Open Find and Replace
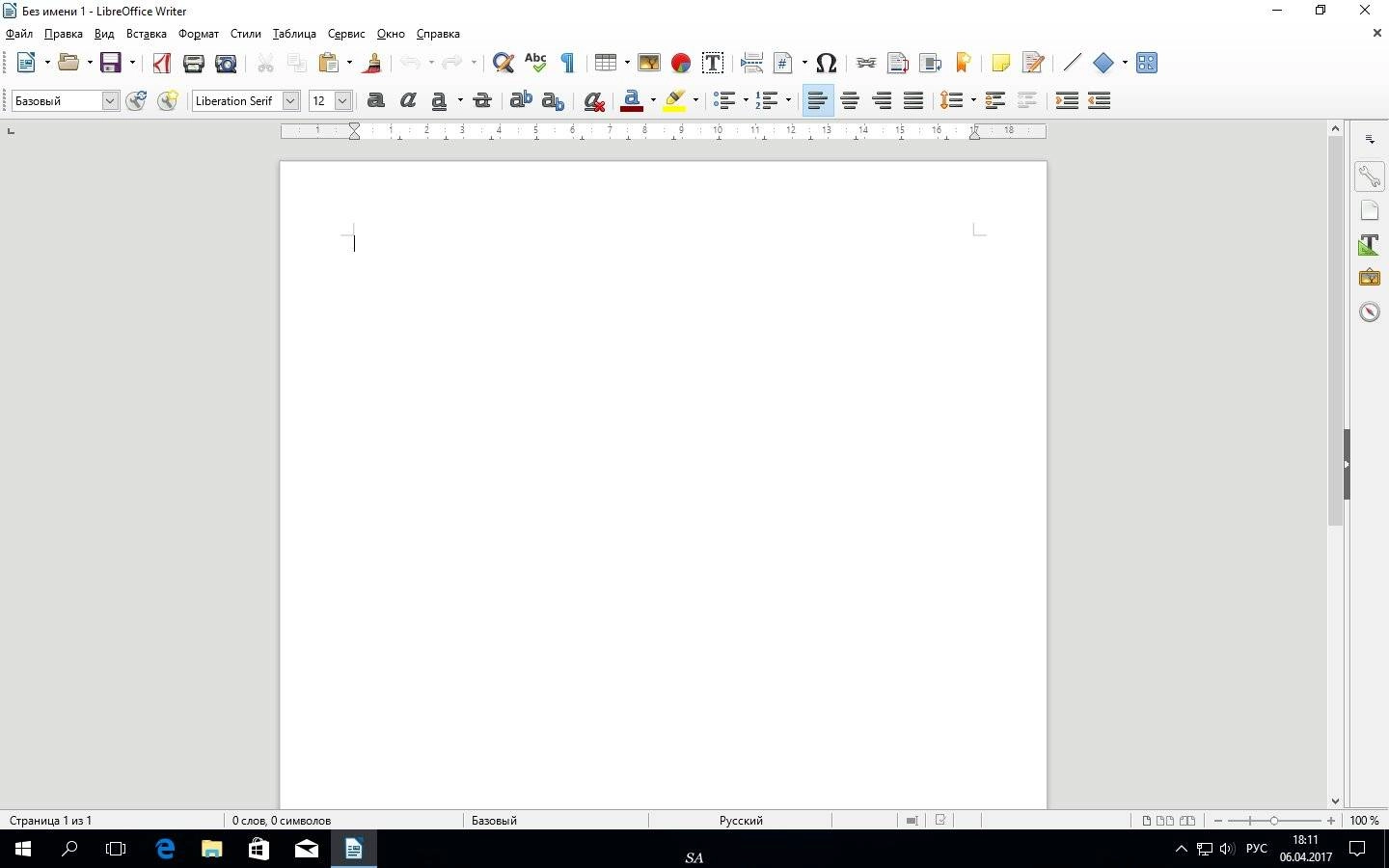The width and height of the screenshot is (1389, 868). pos(503,64)
